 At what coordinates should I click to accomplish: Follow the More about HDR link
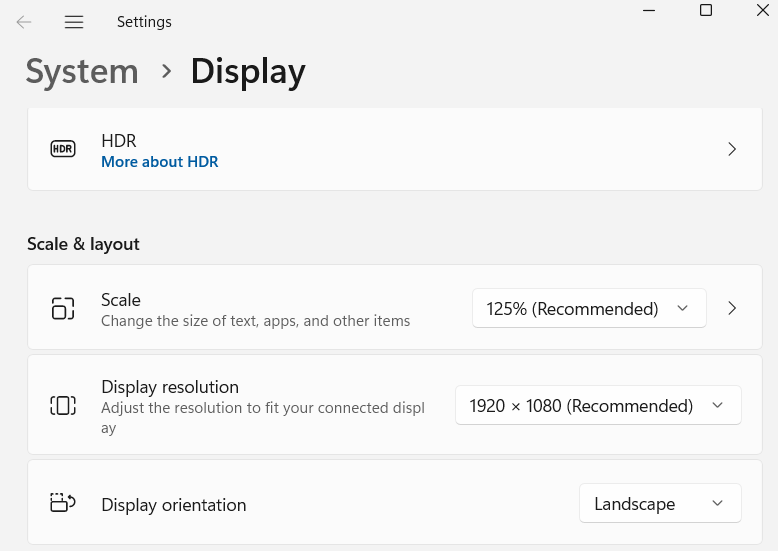[x=160, y=162]
